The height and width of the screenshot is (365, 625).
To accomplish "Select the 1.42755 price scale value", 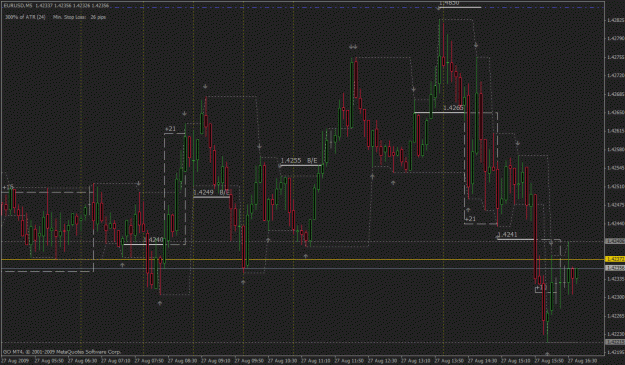I will (x=615, y=57).
